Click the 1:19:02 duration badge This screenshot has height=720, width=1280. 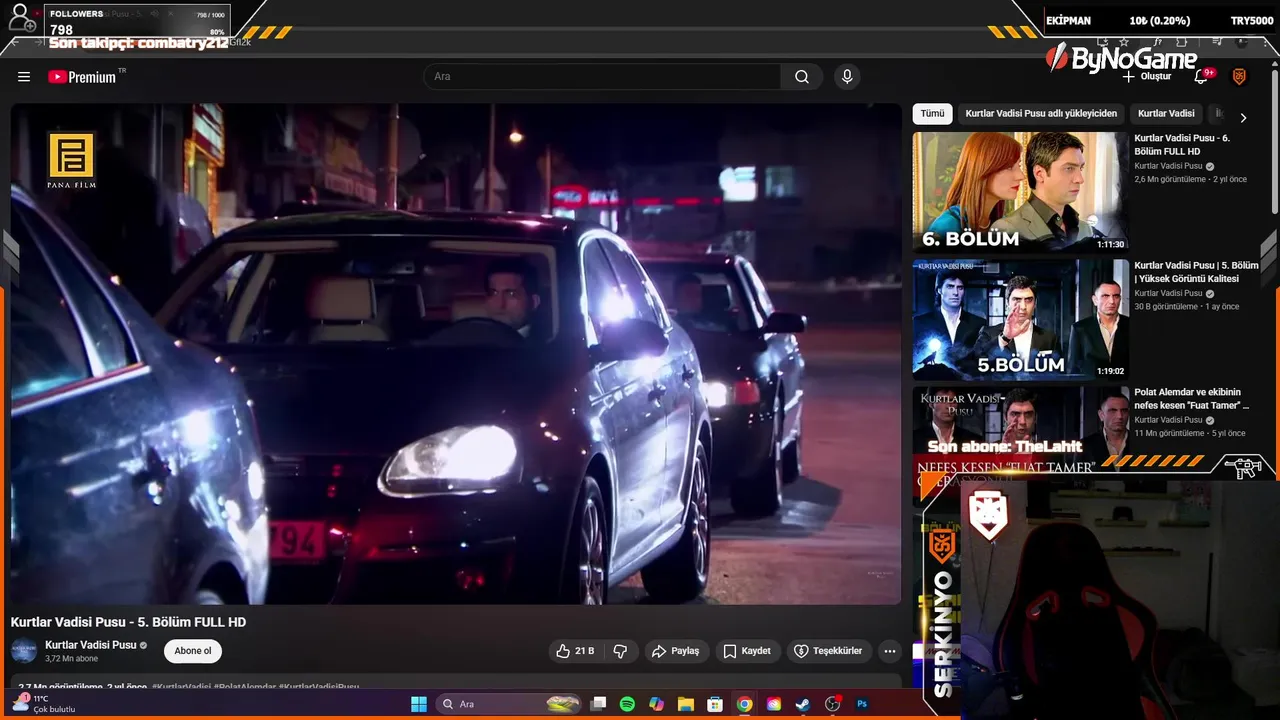pyautogui.click(x=1110, y=371)
